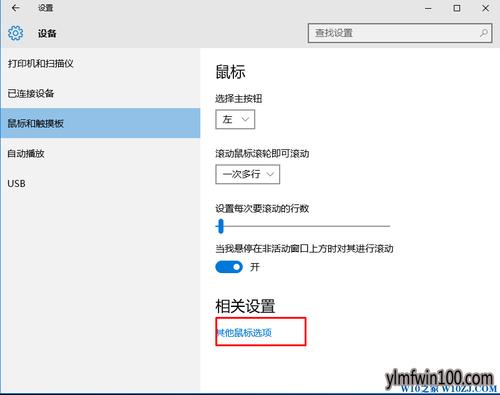The width and height of the screenshot is (500, 395).
Task: Focus the 查找设置 search box
Action: [400, 33]
